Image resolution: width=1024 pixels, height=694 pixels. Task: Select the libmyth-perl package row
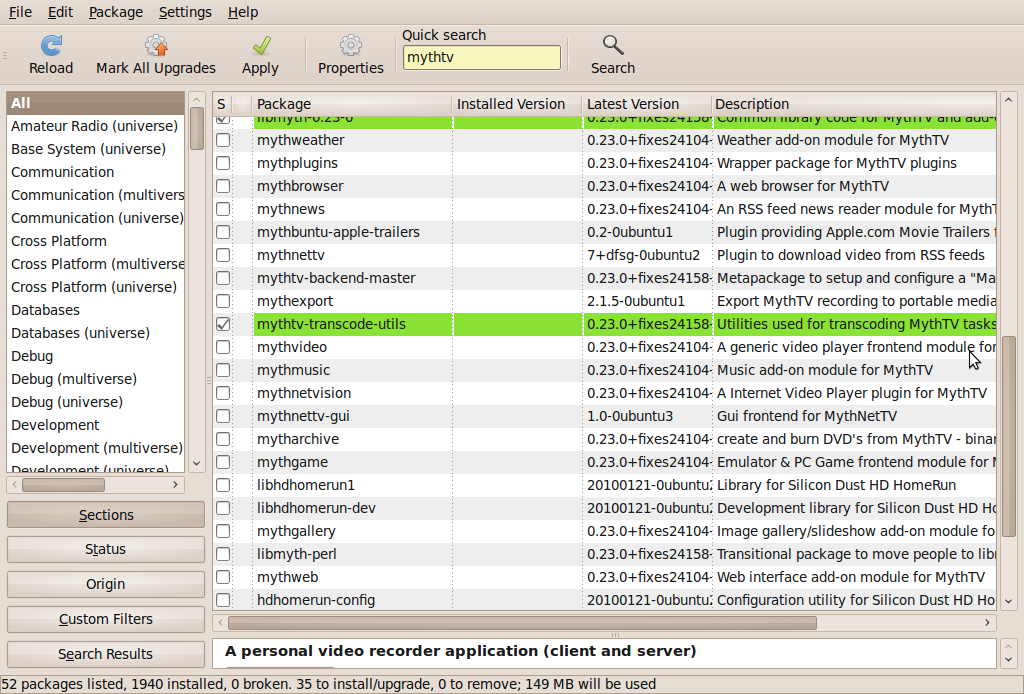(x=604, y=554)
